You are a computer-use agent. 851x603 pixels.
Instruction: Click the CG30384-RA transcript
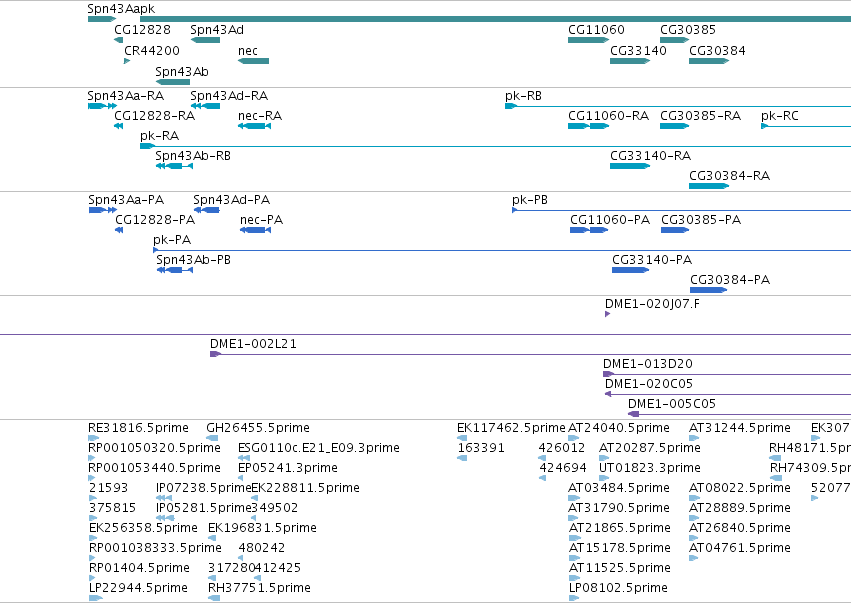[x=709, y=186]
